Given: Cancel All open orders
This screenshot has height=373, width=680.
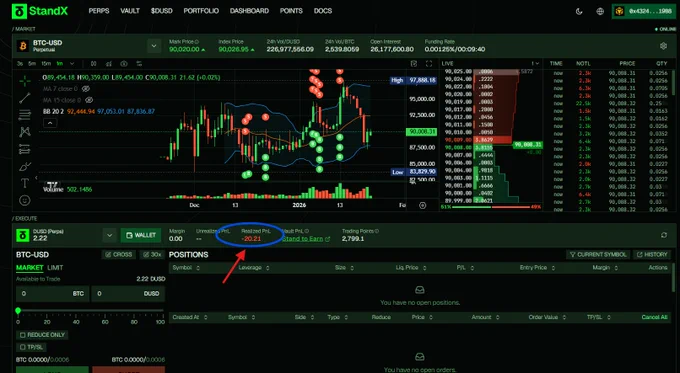Looking at the screenshot, I should click(x=654, y=317).
